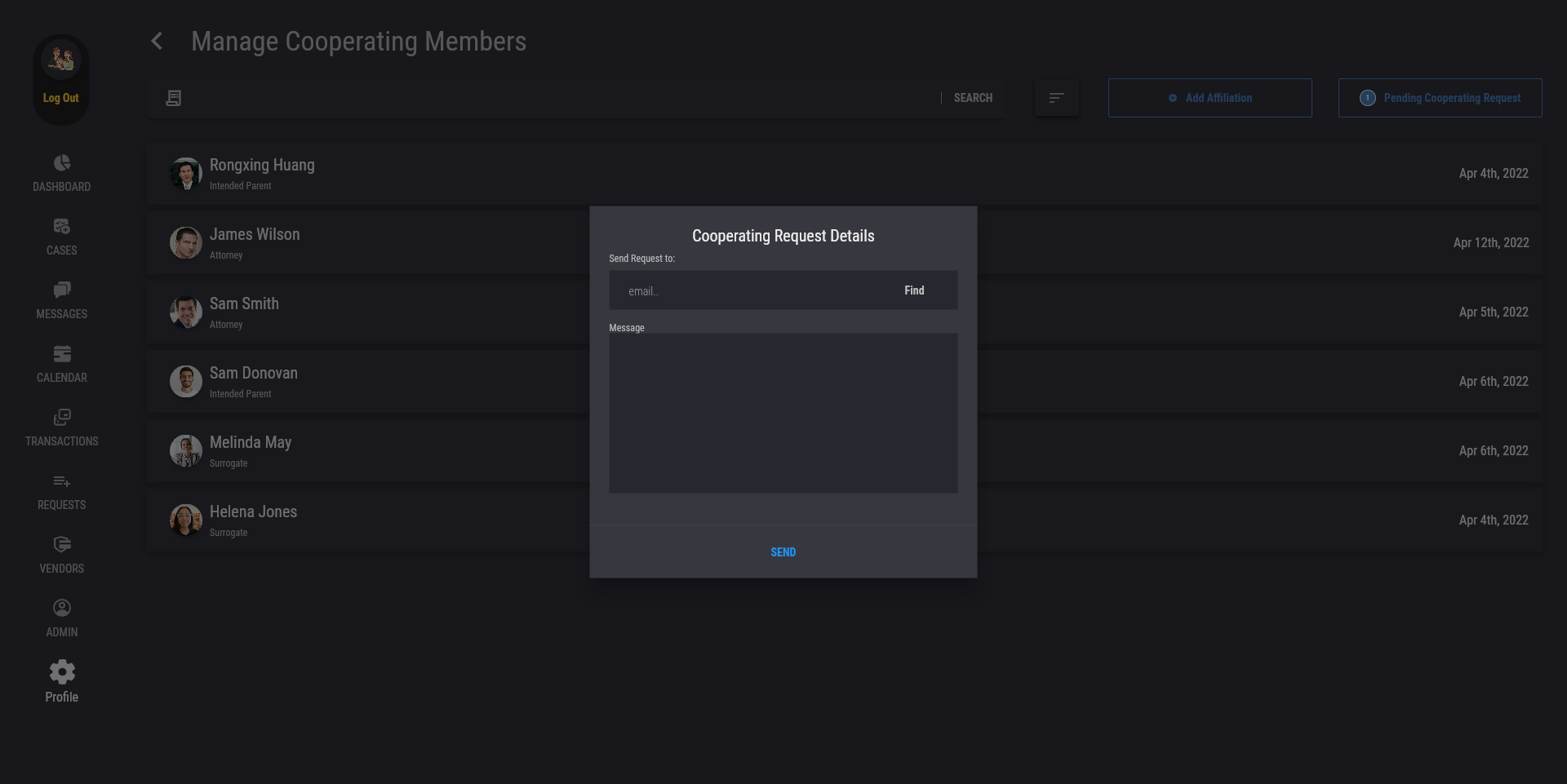Click the Add Affiliation button
1567x784 pixels.
tap(1210, 98)
